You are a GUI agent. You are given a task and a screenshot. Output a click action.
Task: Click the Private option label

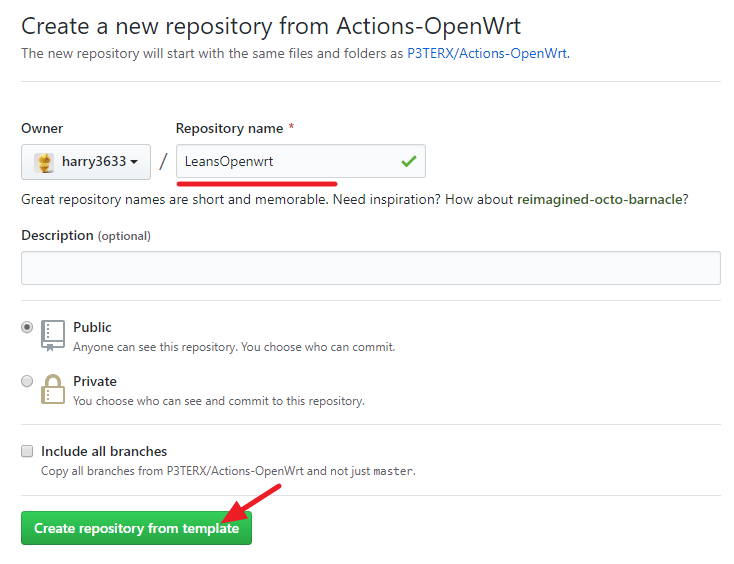click(x=95, y=381)
